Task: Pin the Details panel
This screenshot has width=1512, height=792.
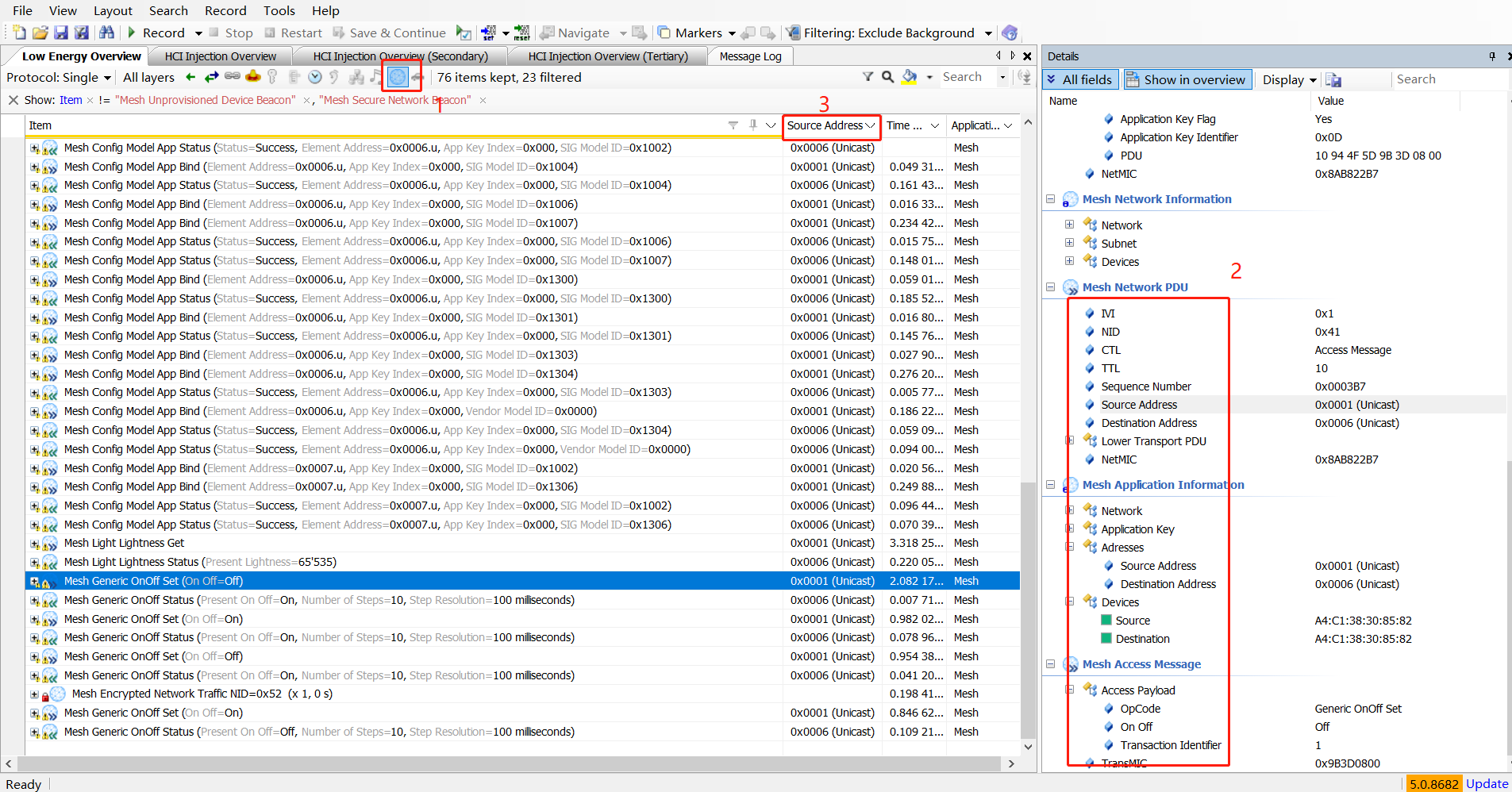Action: [1492, 56]
